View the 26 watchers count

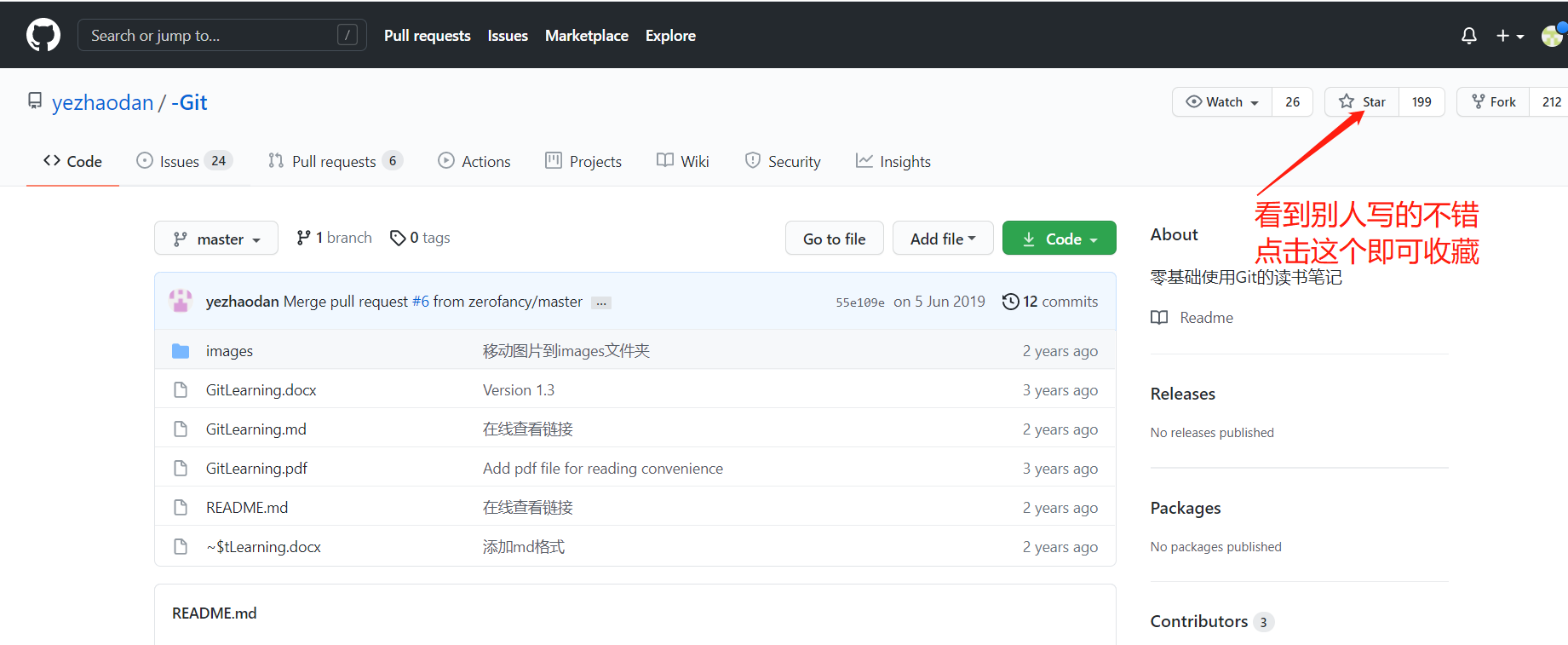pos(1292,102)
